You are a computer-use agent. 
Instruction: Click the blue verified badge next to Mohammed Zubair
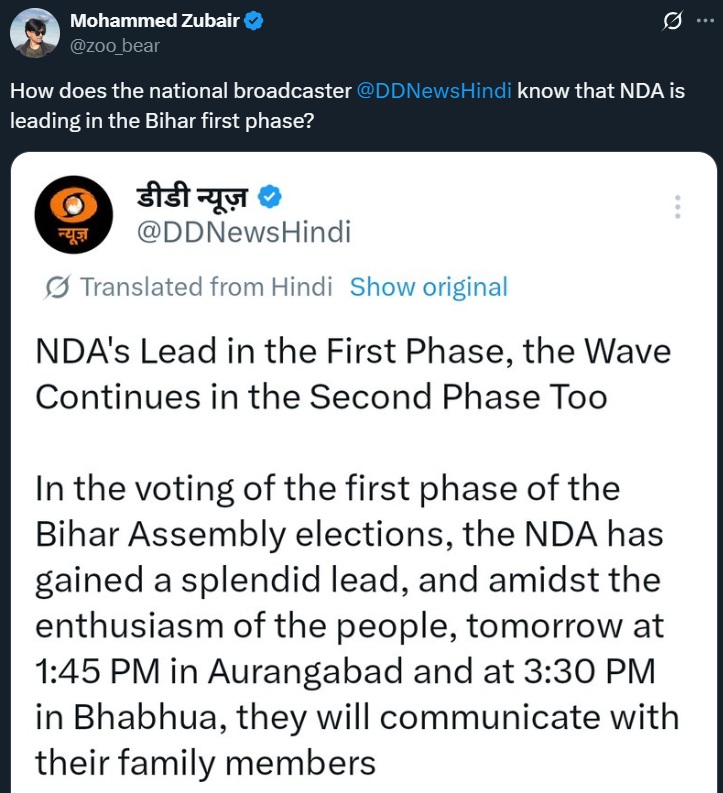click(254, 21)
